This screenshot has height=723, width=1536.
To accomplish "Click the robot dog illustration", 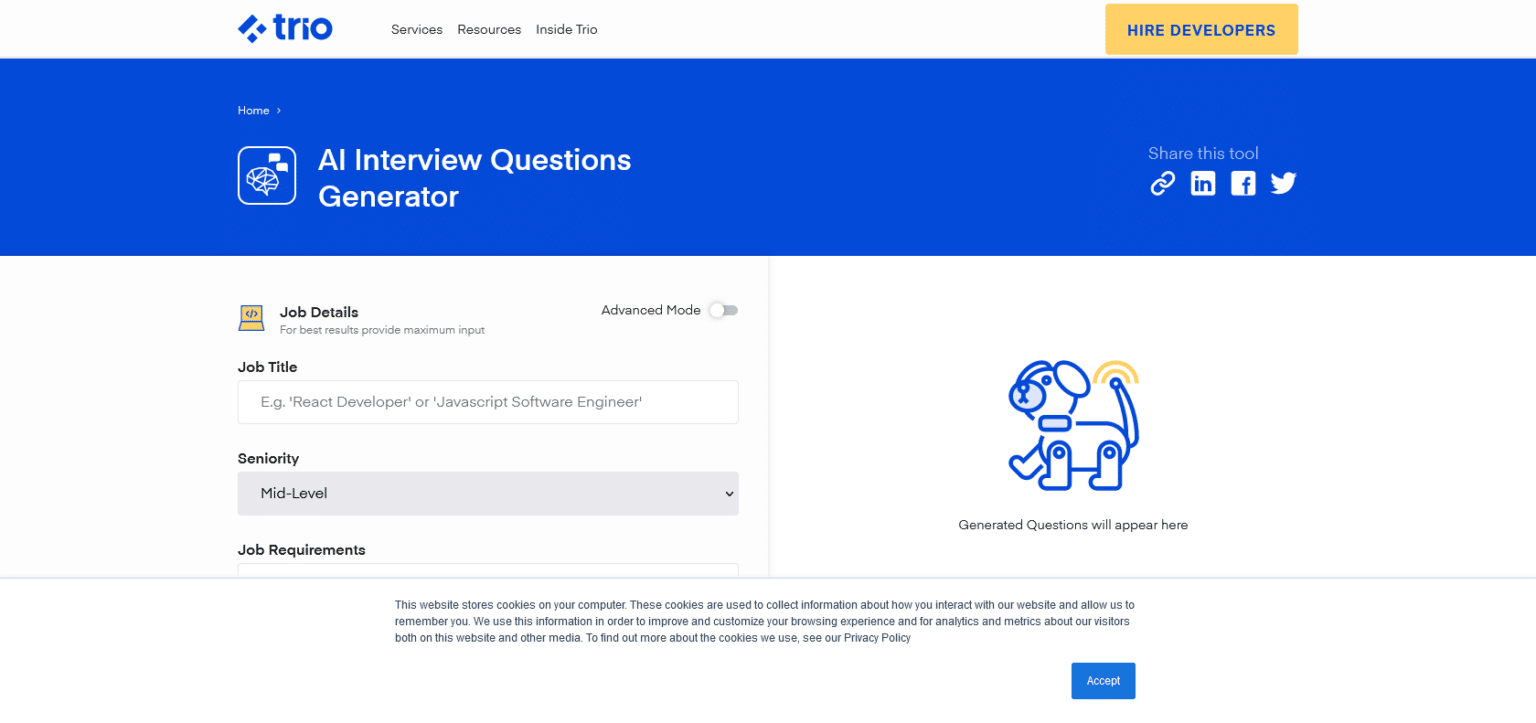I will 1072,424.
